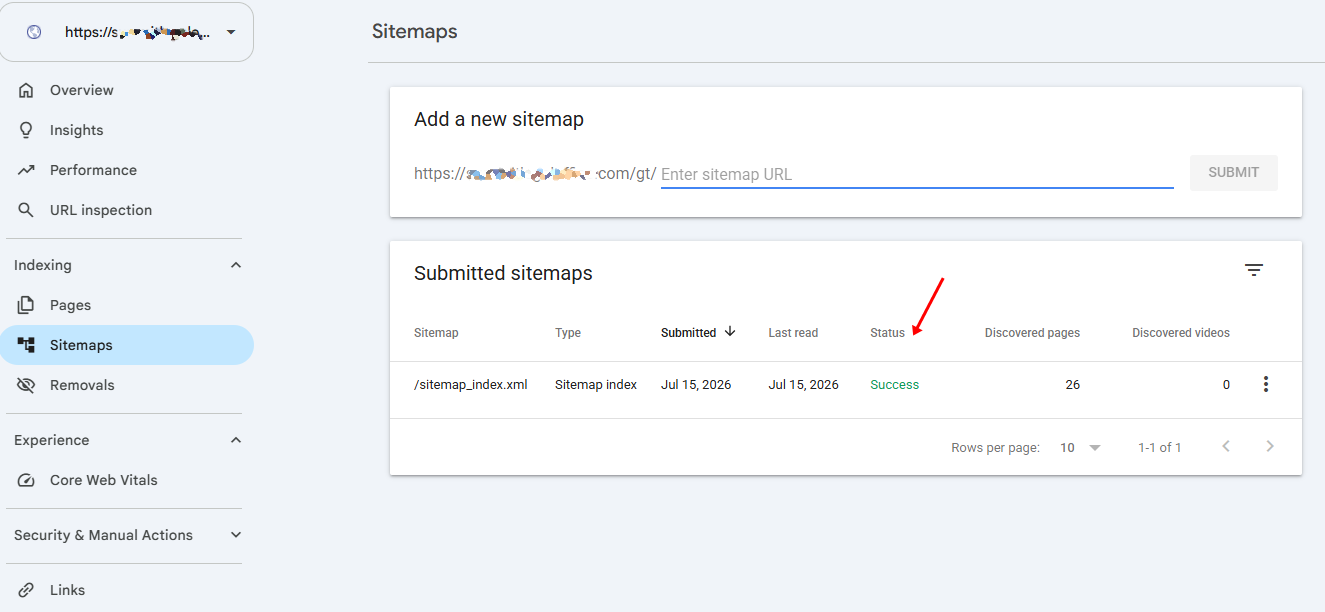Click the URL inspection magnifier icon

click(x=27, y=210)
